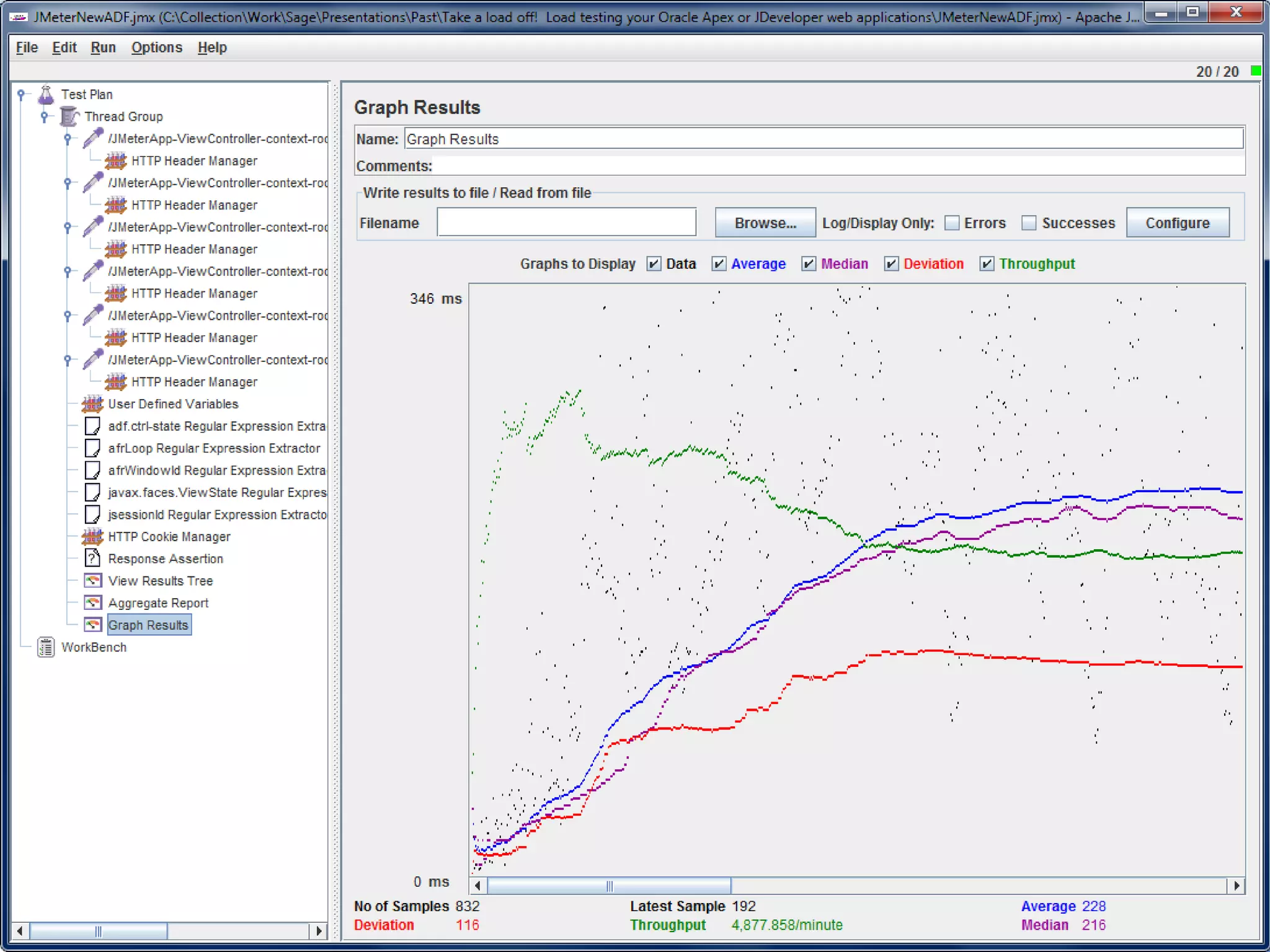This screenshot has width=1270, height=952.
Task: Enable the Errors only checkbox
Action: click(x=952, y=223)
